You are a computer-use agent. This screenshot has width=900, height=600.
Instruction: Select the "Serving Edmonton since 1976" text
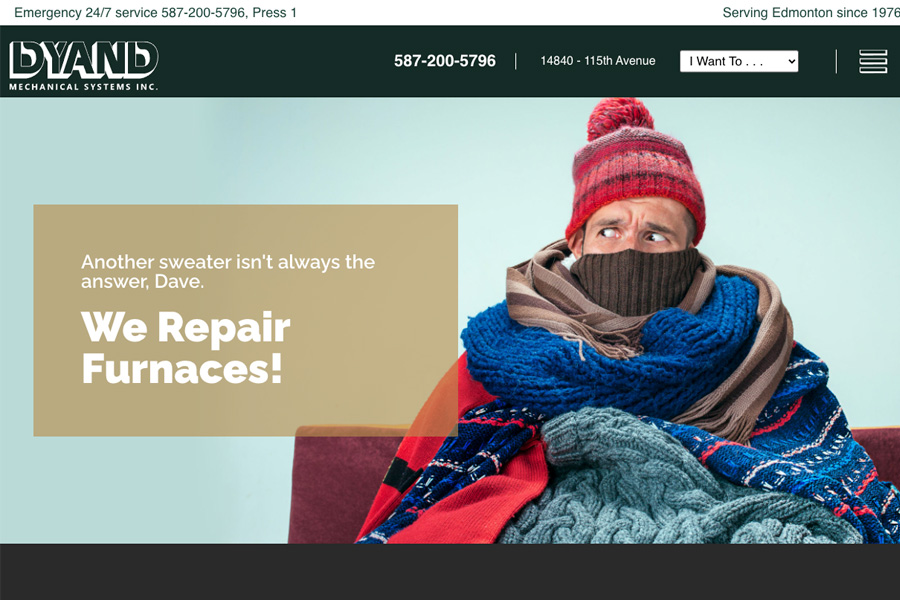pos(810,13)
